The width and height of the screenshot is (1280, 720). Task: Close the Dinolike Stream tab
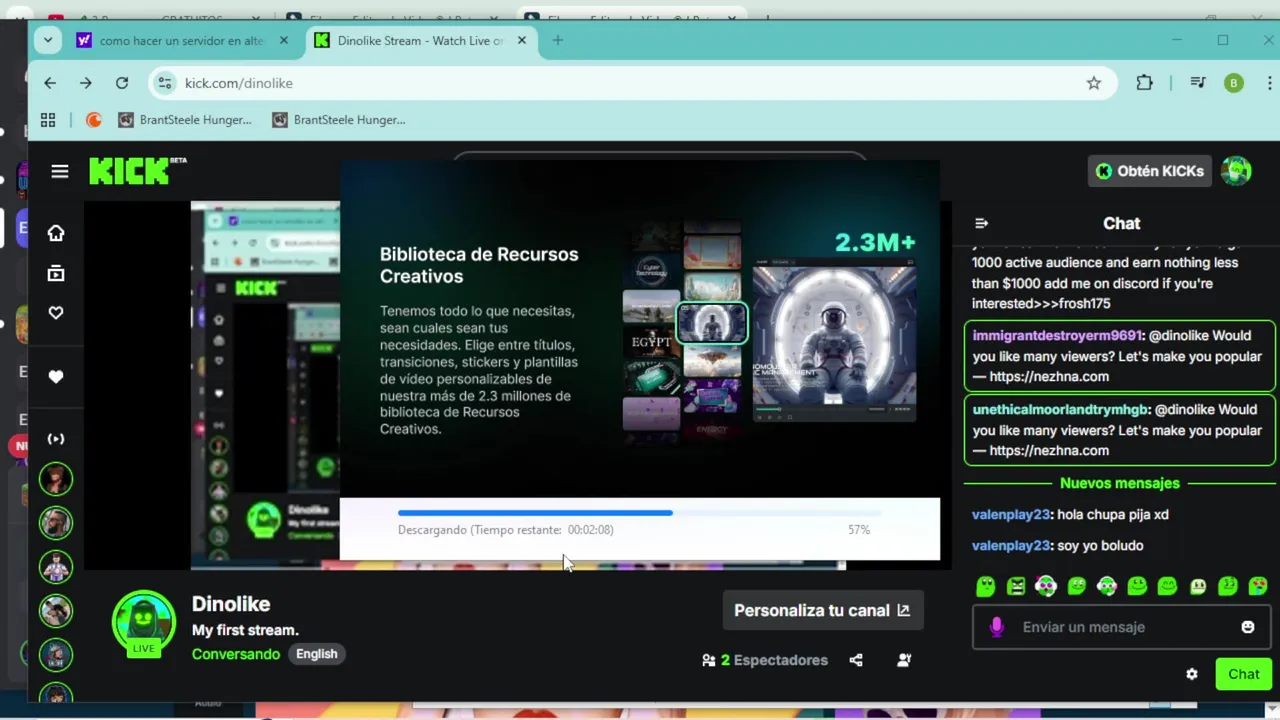coord(522,41)
